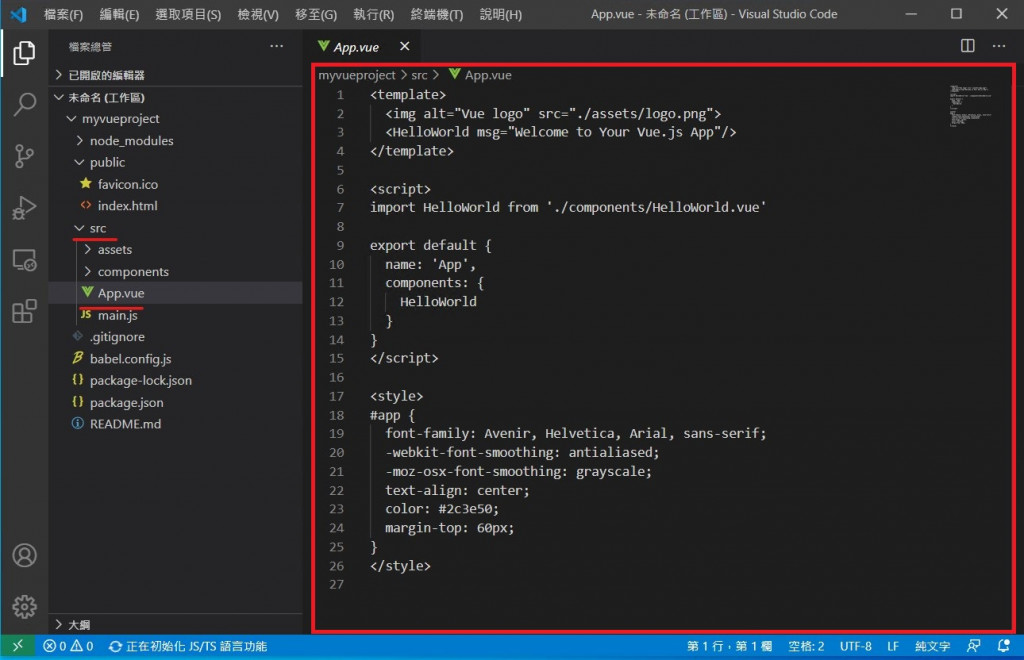The width and height of the screenshot is (1024, 660).
Task: Click line number 9 in the gutter
Action: (x=340, y=245)
